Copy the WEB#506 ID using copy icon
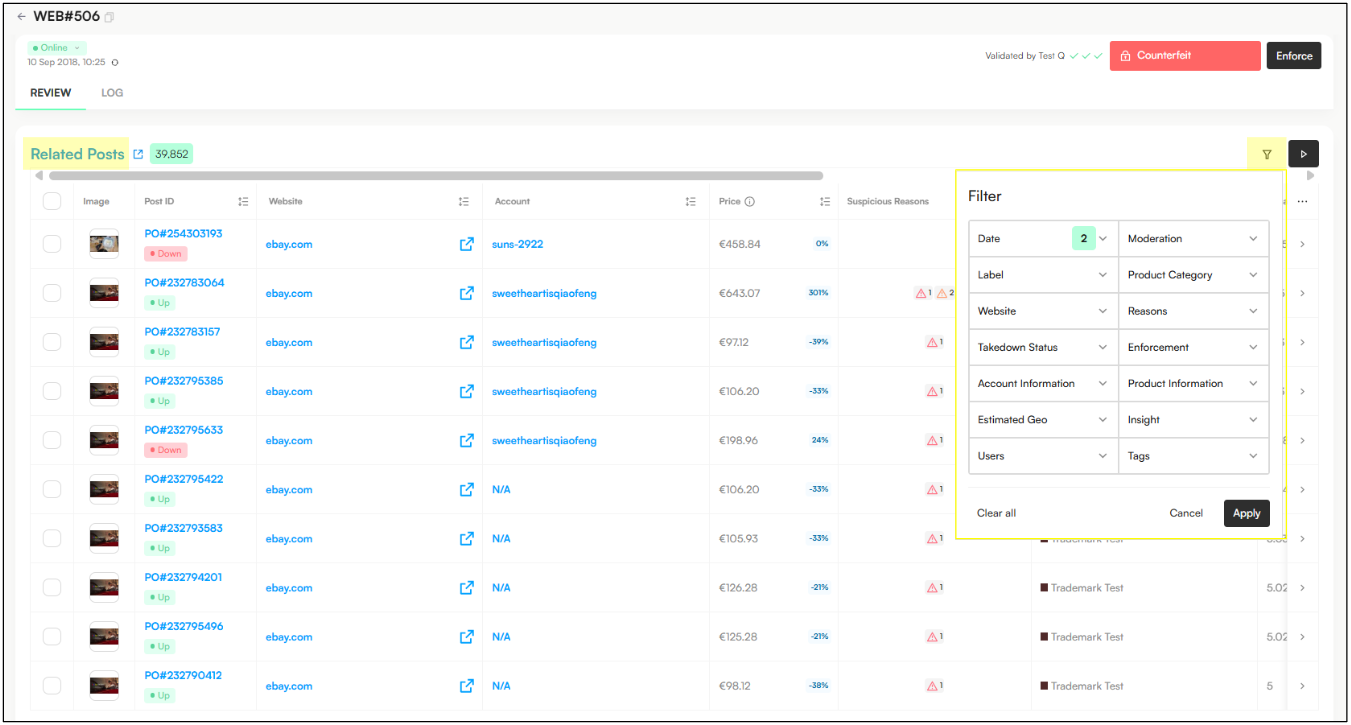The image size is (1351, 725). click(110, 17)
